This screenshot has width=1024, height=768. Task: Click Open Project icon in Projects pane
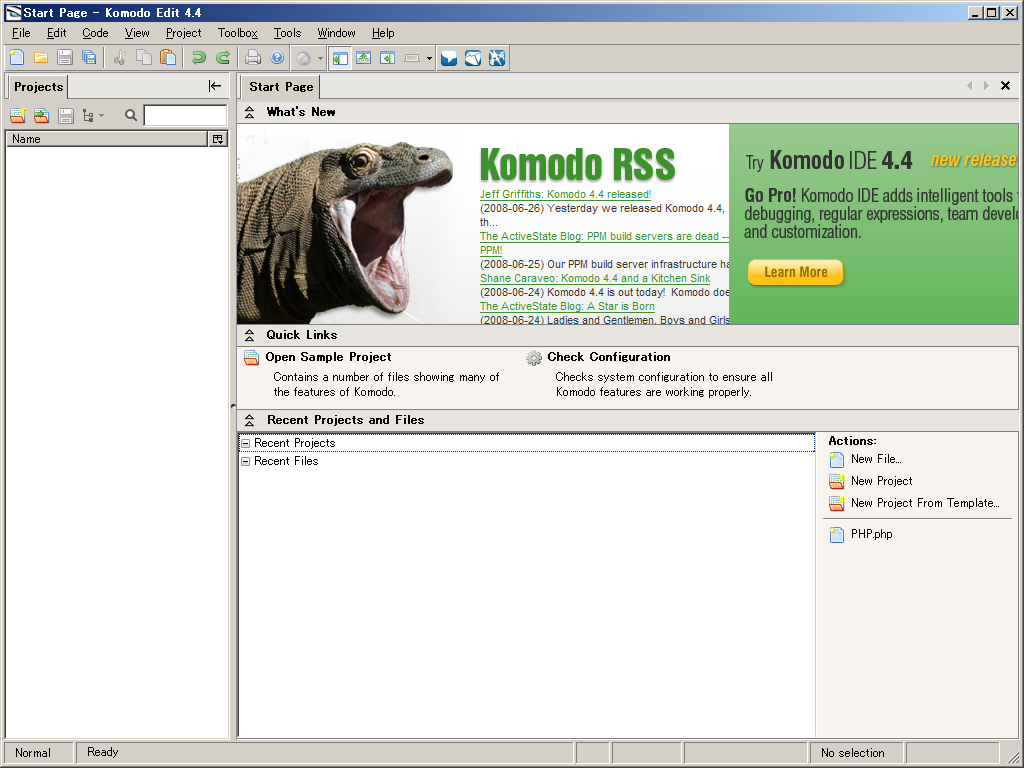[x=41, y=116]
